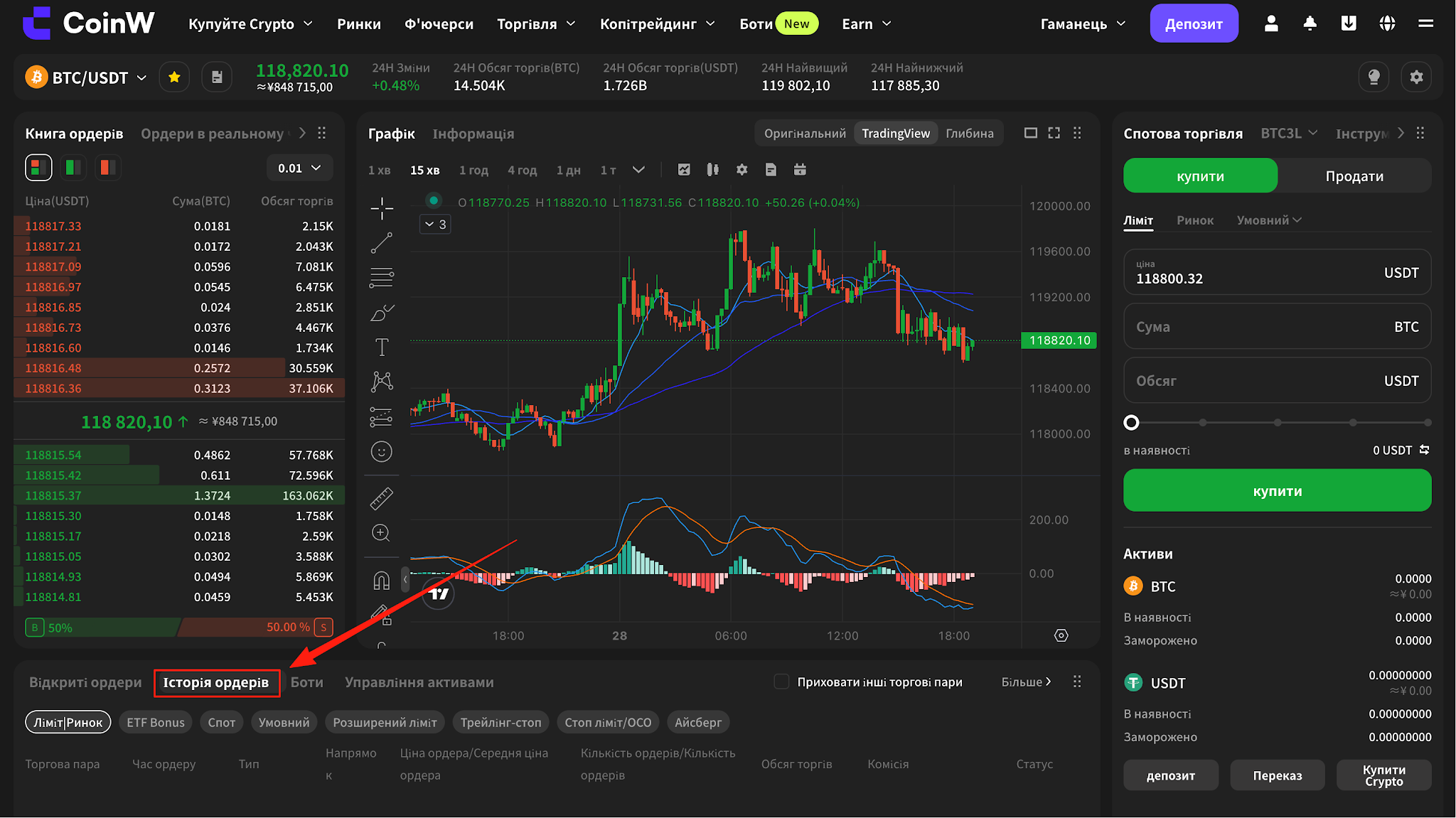
Task: Select the text annotation tool
Action: [x=382, y=348]
